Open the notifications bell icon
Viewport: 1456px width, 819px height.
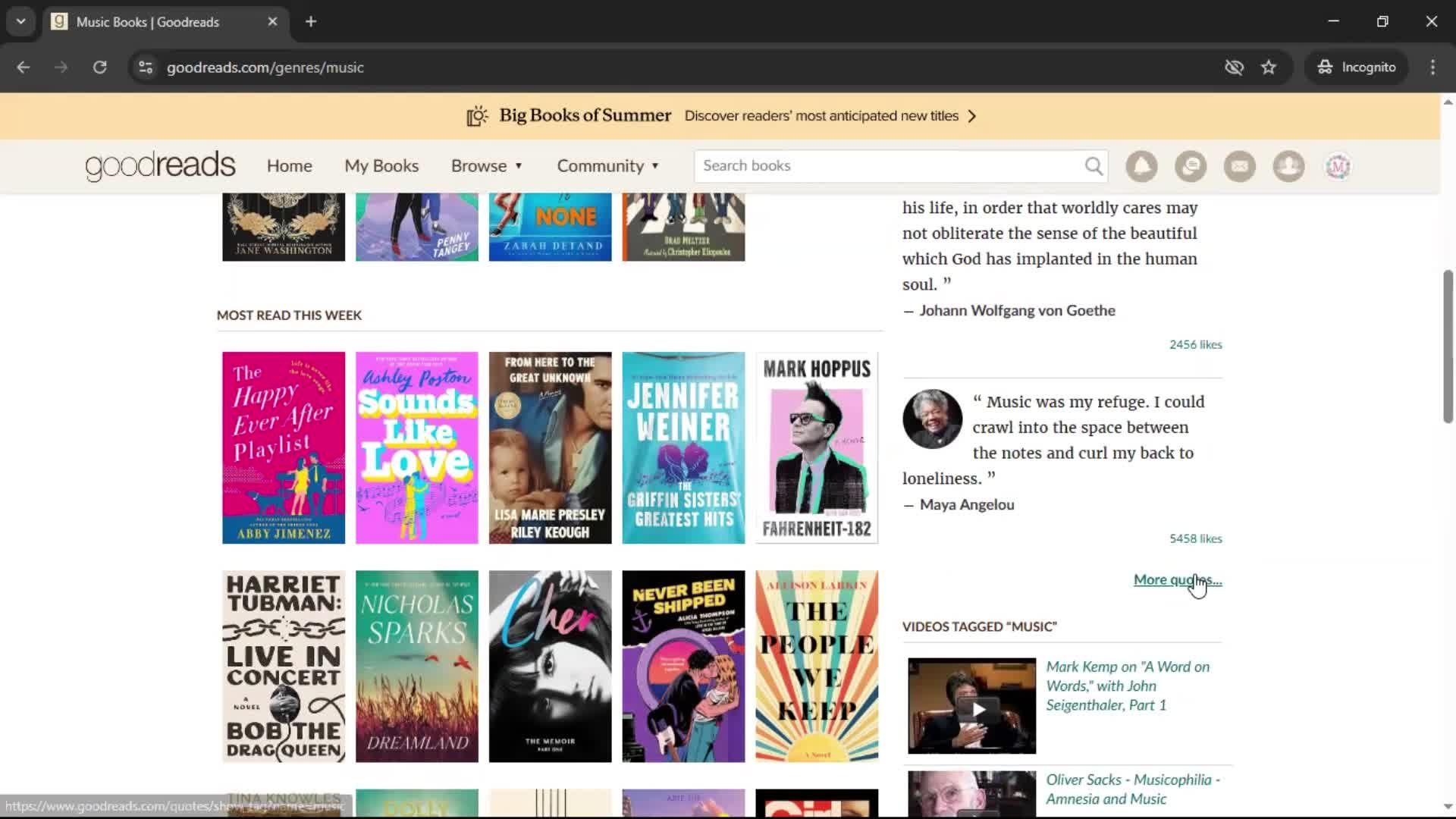1141,166
